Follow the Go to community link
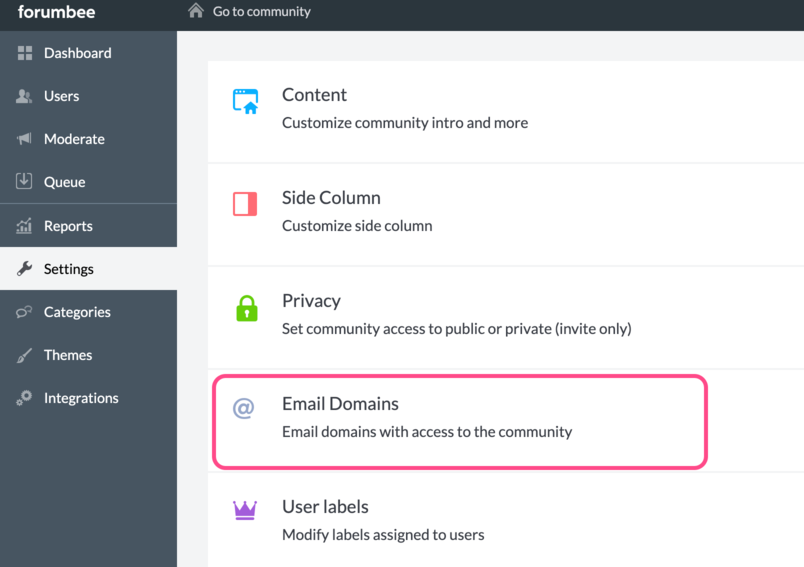 (262, 11)
